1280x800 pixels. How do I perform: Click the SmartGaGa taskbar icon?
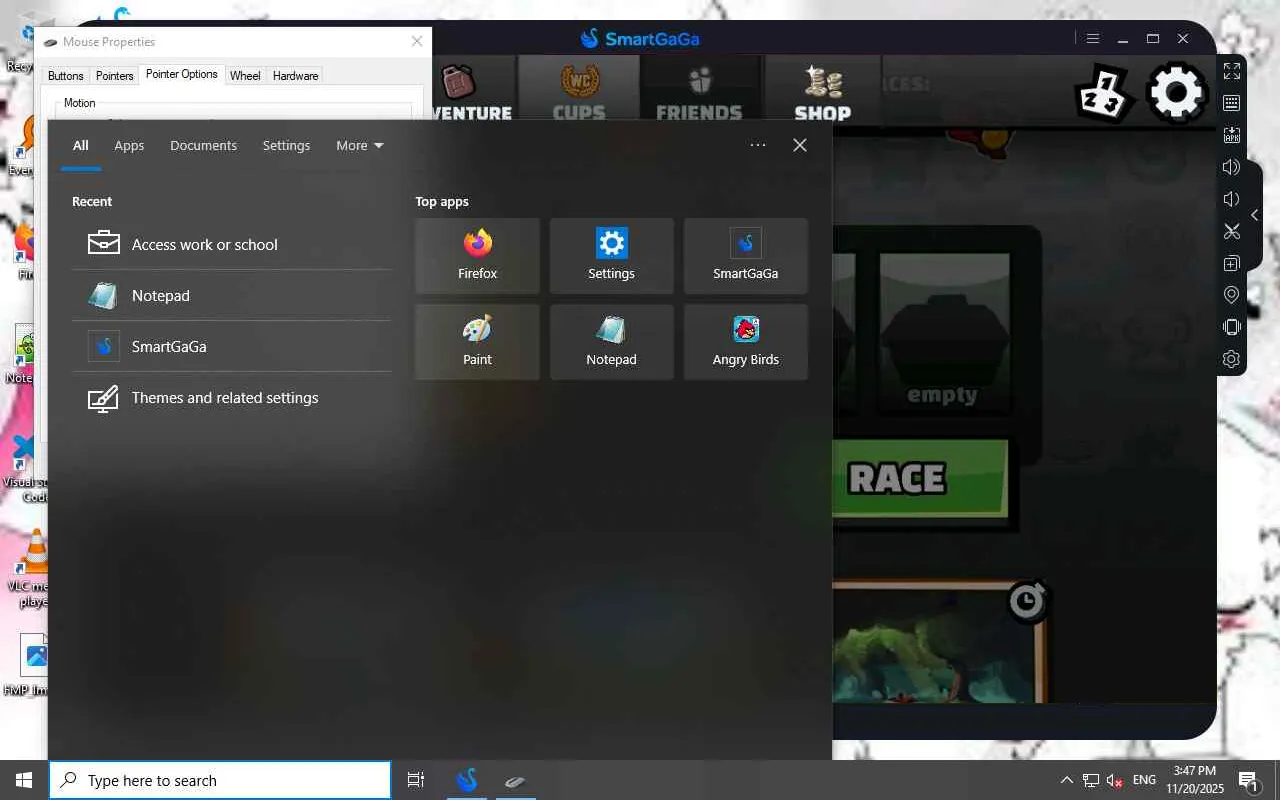click(x=467, y=780)
